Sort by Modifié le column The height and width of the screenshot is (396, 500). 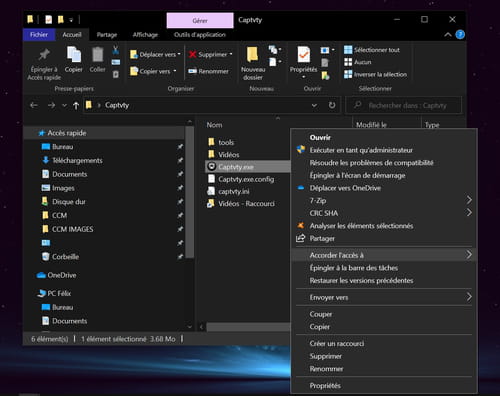(371, 125)
